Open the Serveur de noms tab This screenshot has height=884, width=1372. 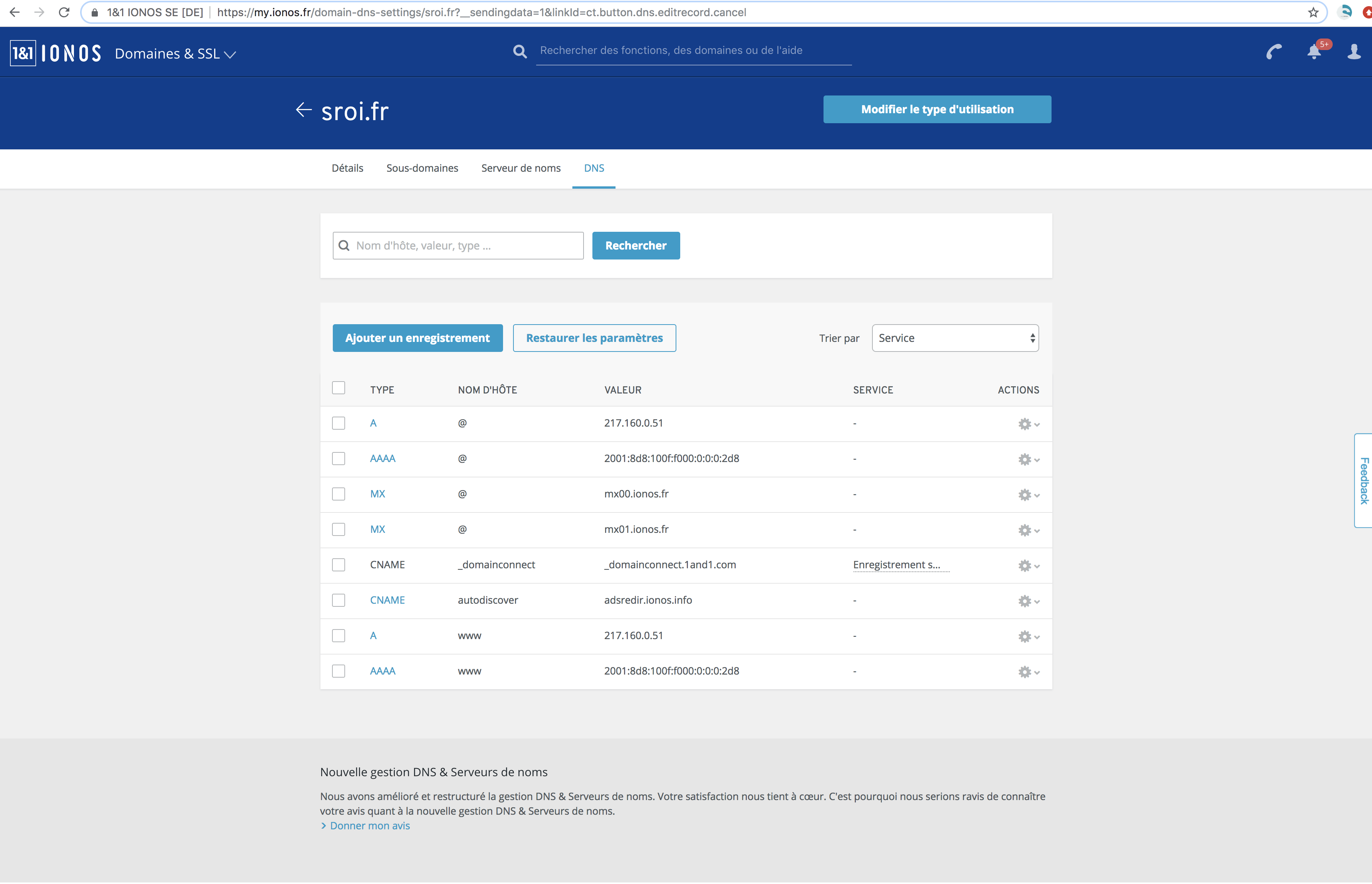coord(520,168)
